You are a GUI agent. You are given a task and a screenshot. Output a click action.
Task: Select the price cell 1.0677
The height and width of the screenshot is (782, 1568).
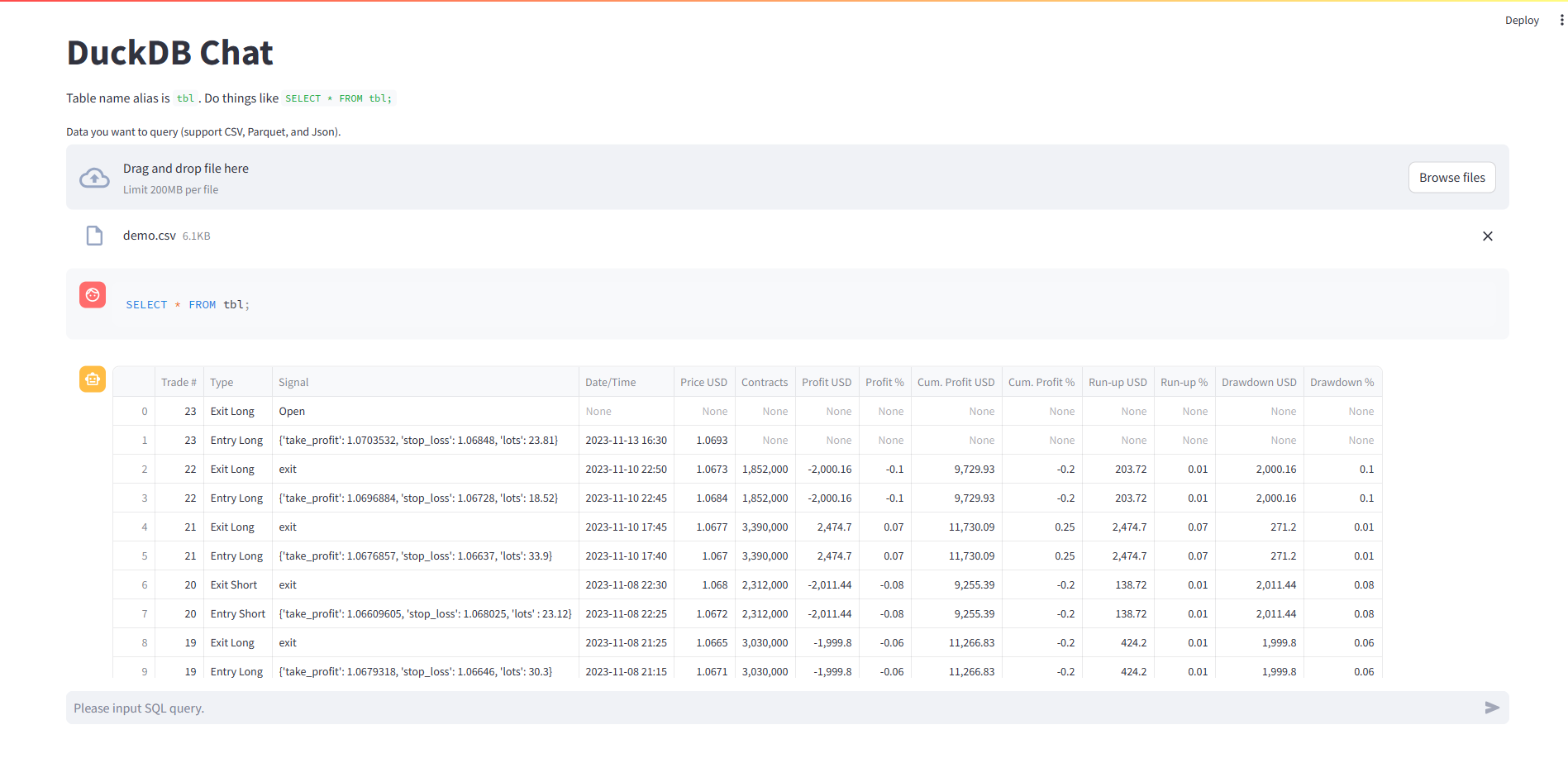703,527
